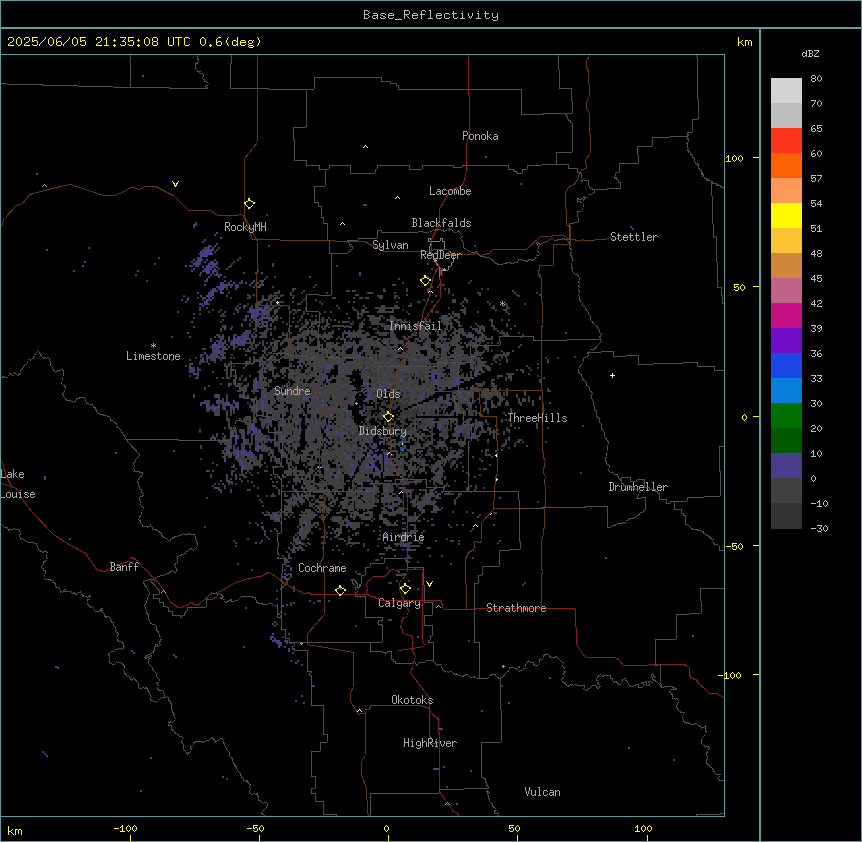This screenshot has height=842, width=862.
Task: Click the white caret marker below Ponoka
Action: pyautogui.click(x=365, y=147)
